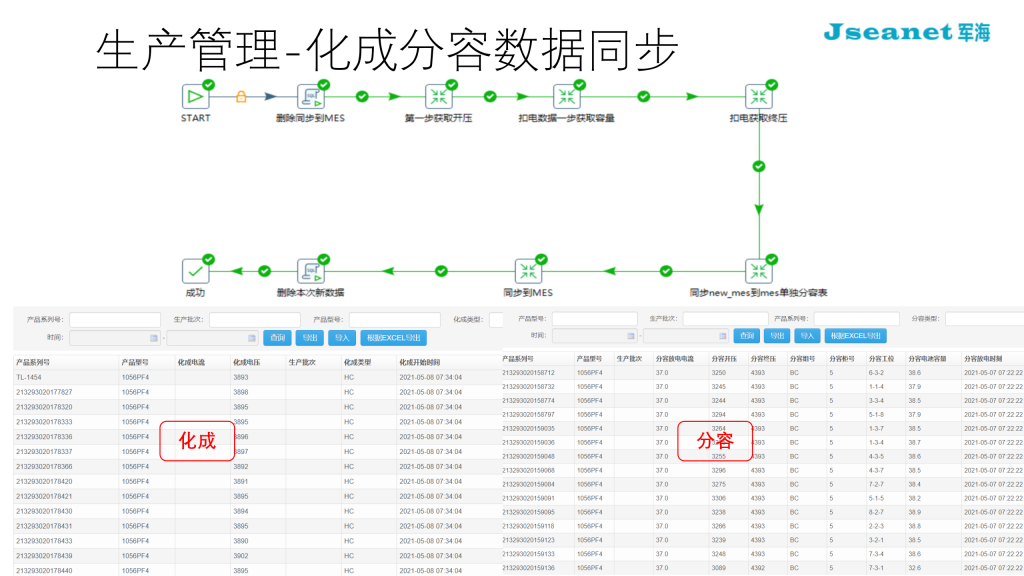Viewport: 1024px width, 576px height.
Task: Click the 第一步获取开压 transformation node
Action: (x=438, y=97)
